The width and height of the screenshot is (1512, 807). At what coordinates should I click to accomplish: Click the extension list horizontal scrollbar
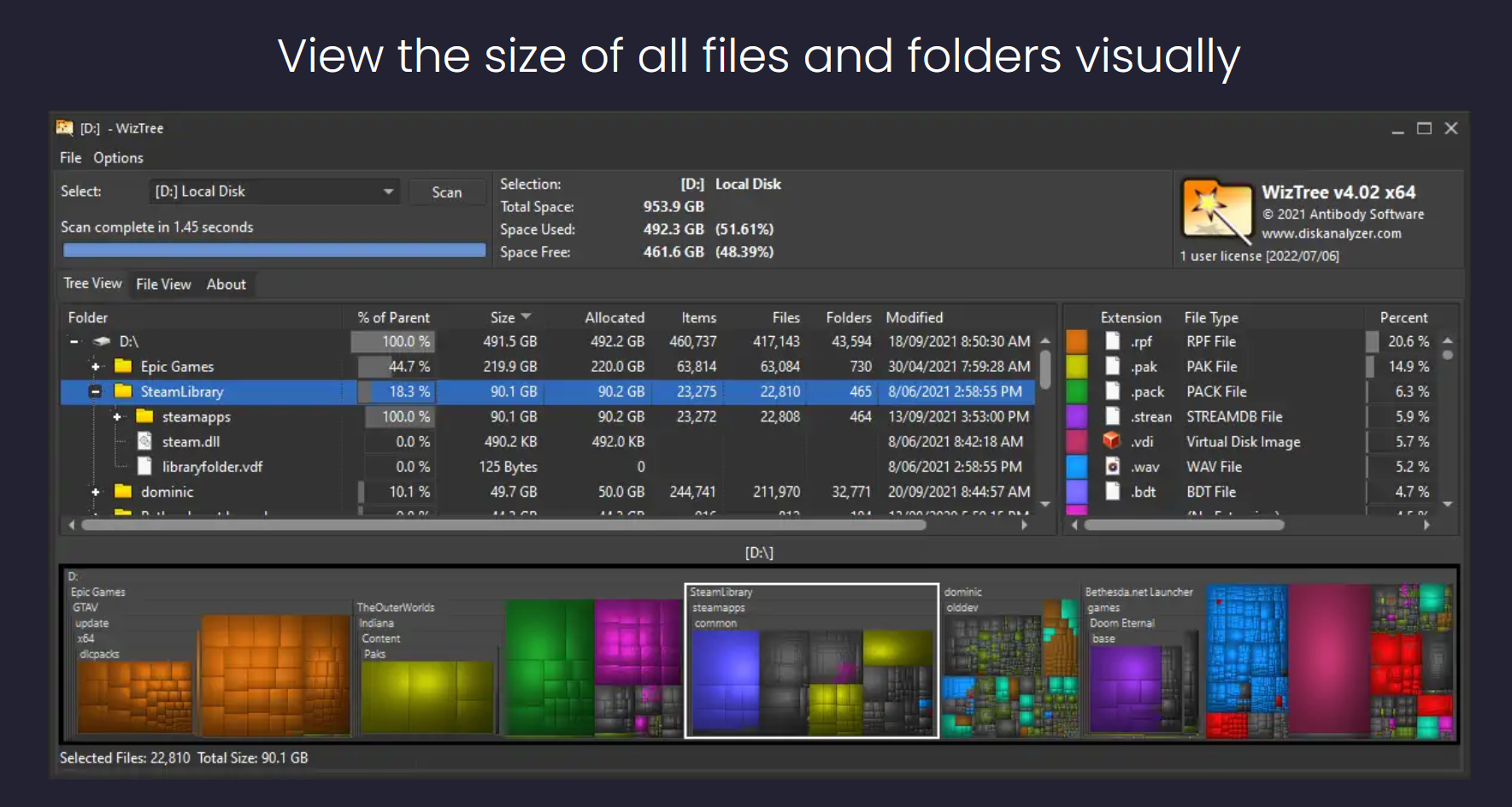pos(1184,525)
